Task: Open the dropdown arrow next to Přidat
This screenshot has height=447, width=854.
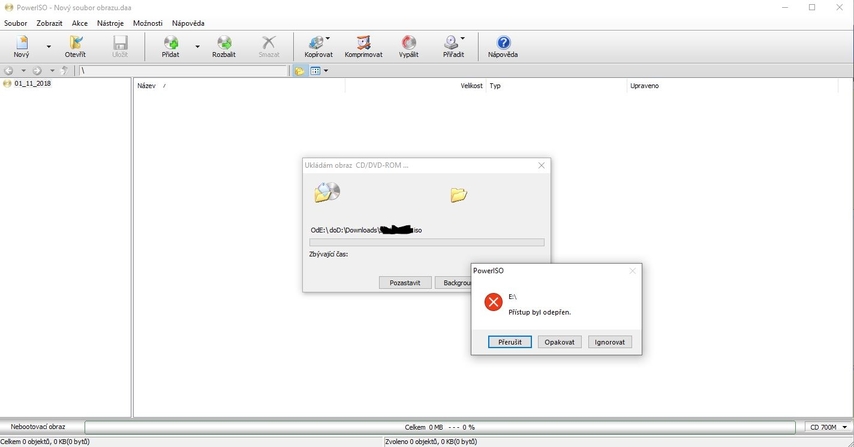Action: (197, 47)
